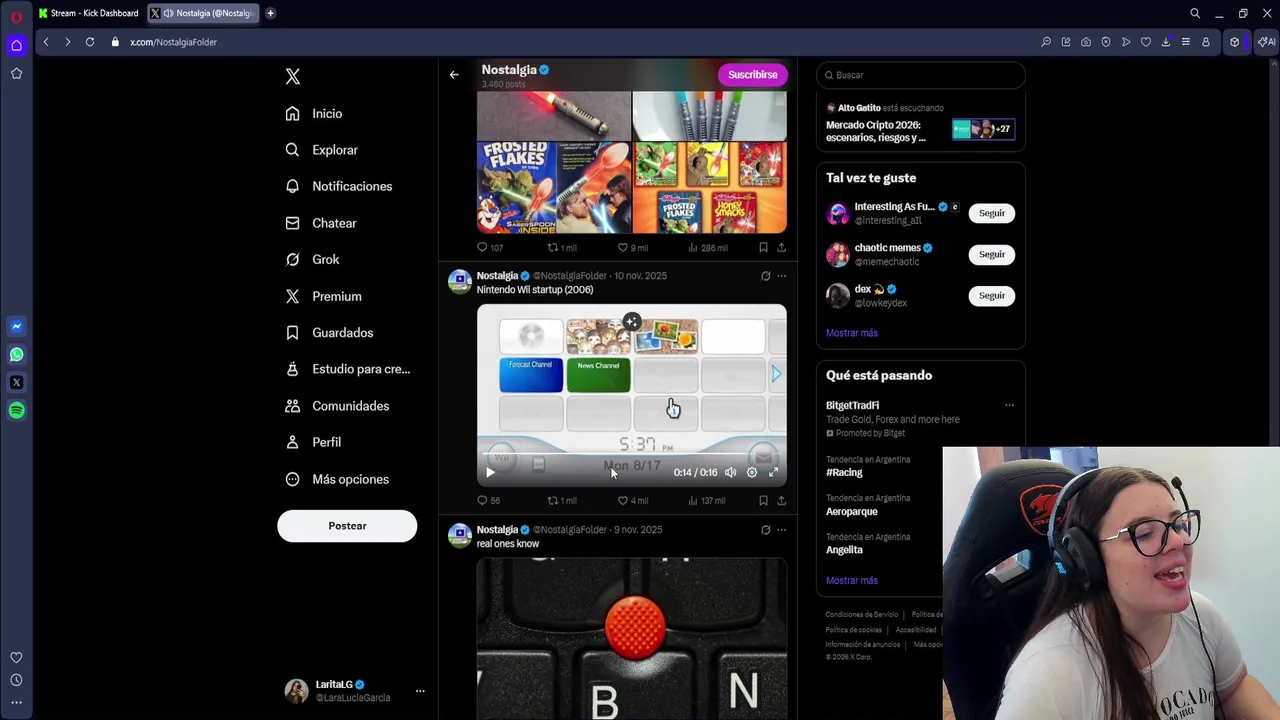The width and height of the screenshot is (1280, 720).
Task: Seek on the Wii video progress bar
Action: [x=631, y=456]
